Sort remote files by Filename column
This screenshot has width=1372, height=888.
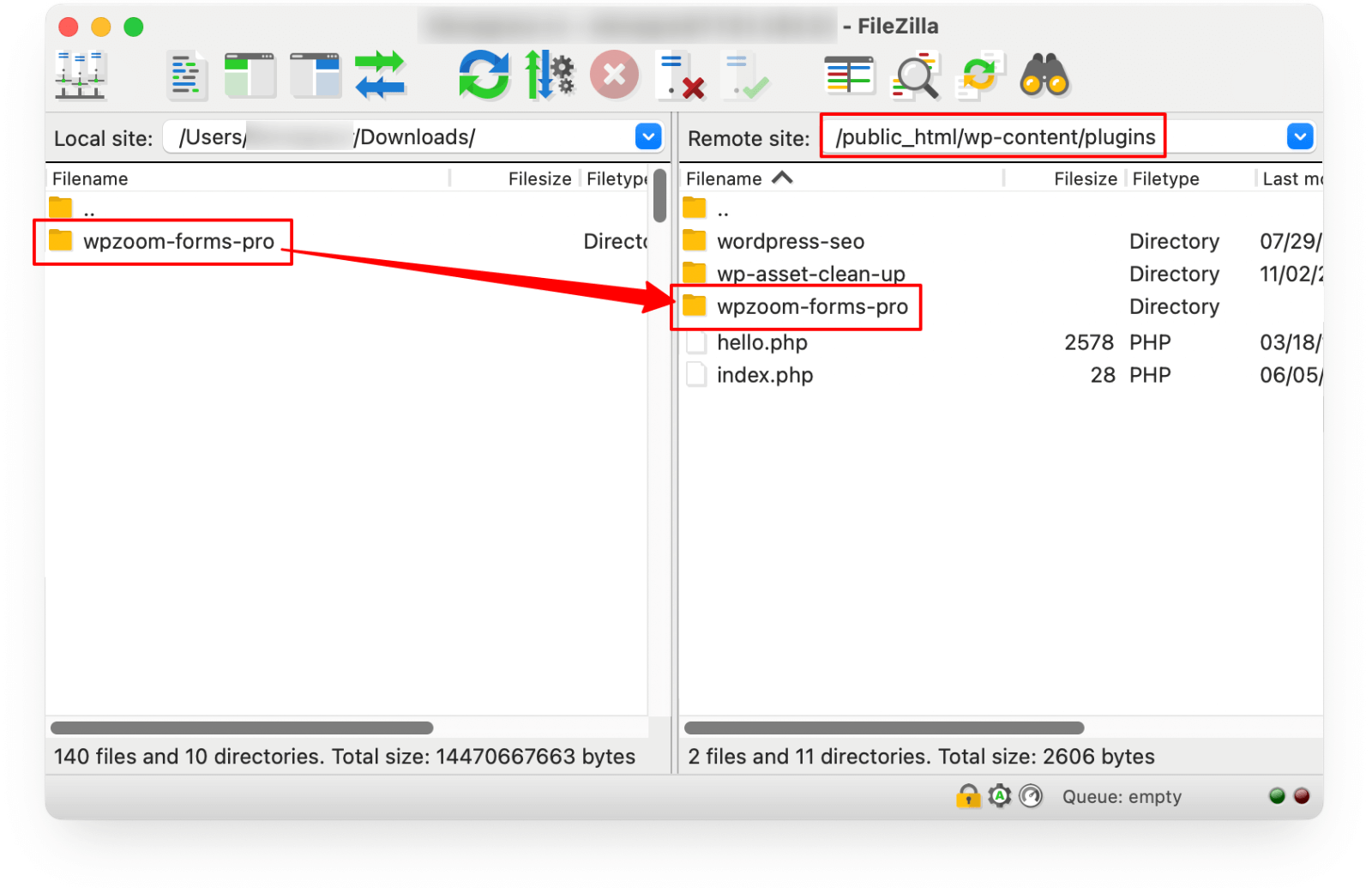click(842, 178)
